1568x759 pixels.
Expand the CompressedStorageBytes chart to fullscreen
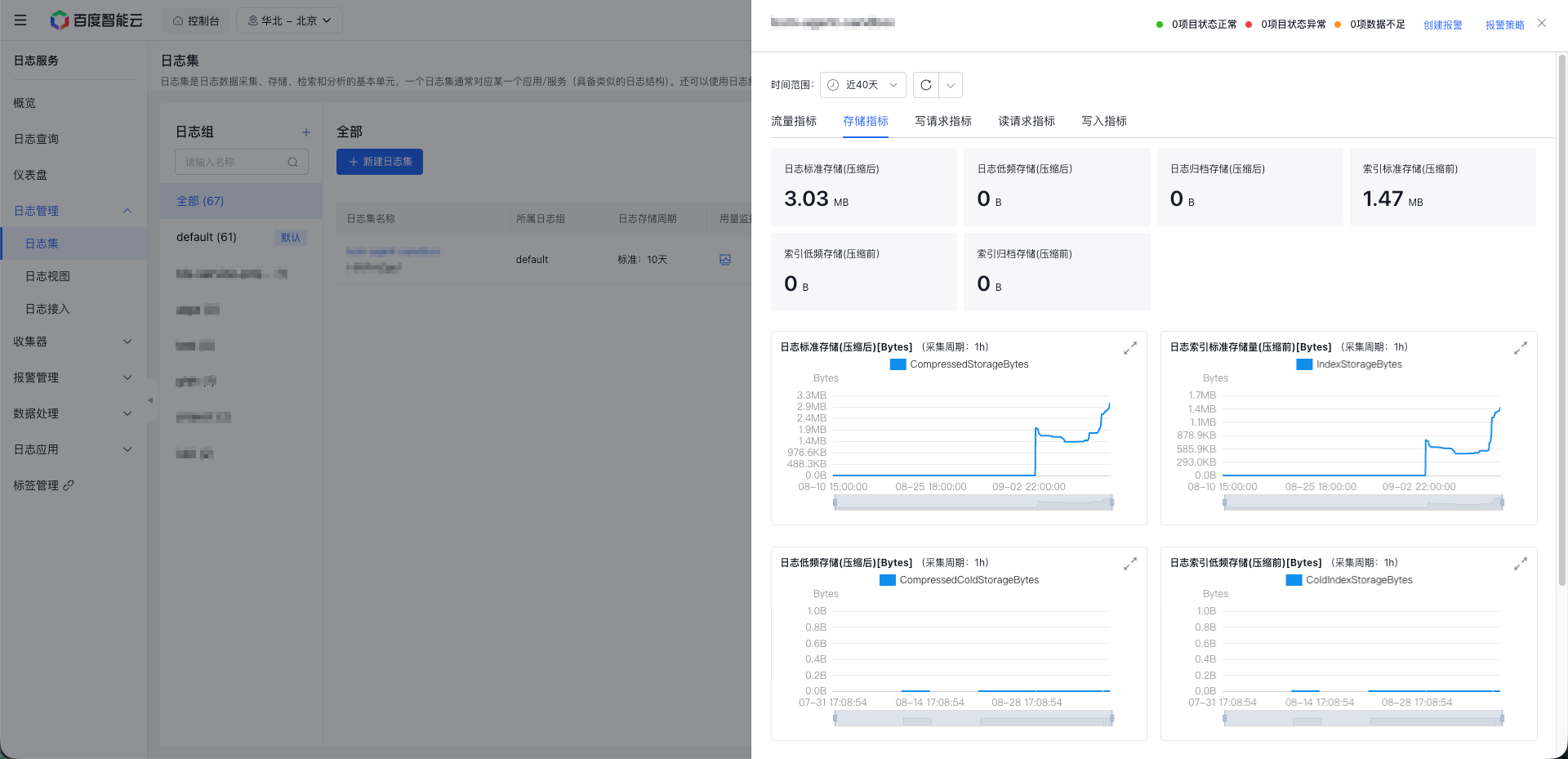click(x=1130, y=348)
